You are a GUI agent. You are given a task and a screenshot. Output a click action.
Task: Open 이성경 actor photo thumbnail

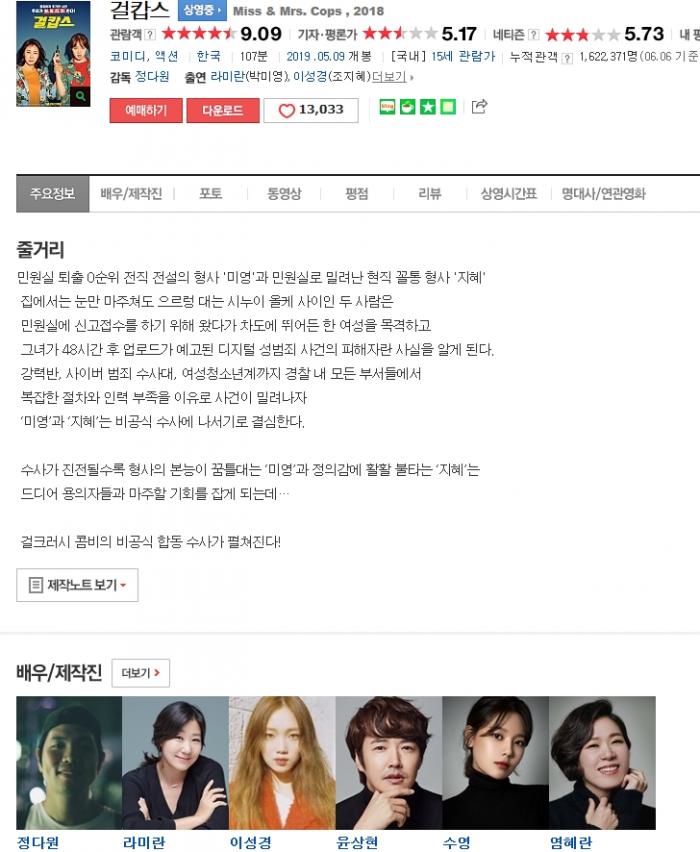click(282, 763)
